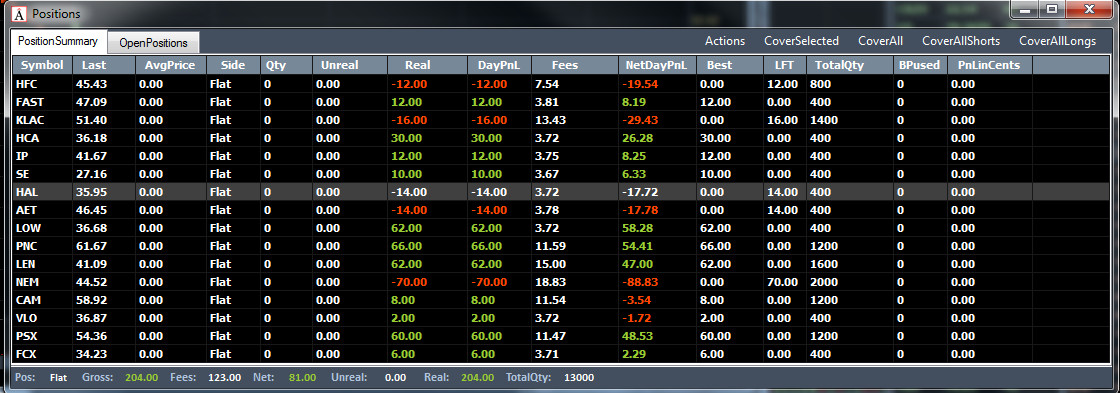1120x393 pixels.
Task: Click CoverAllShorts
Action: [961, 41]
